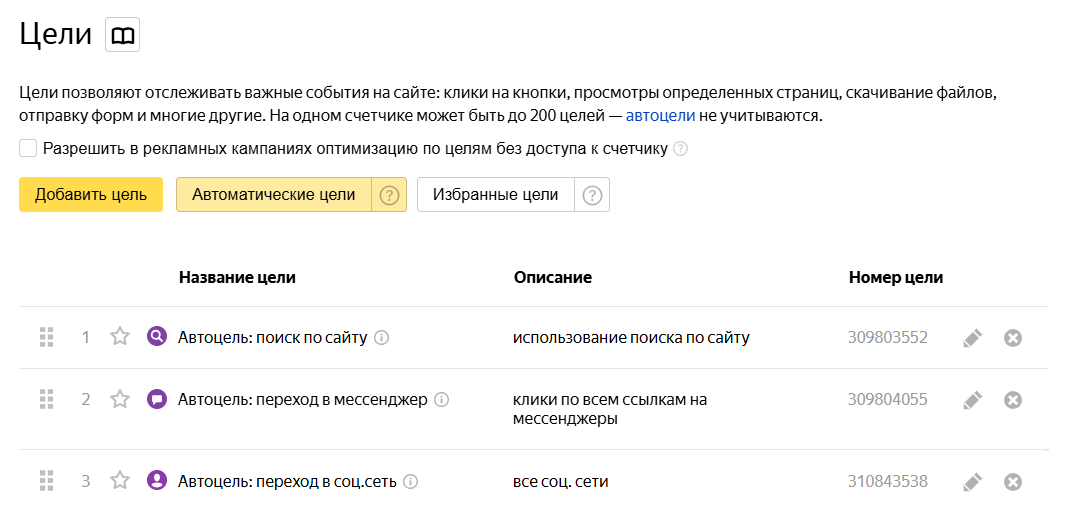Delete the 'переход в мессенджер' goal
1065x511 pixels.
[x=1012, y=400]
